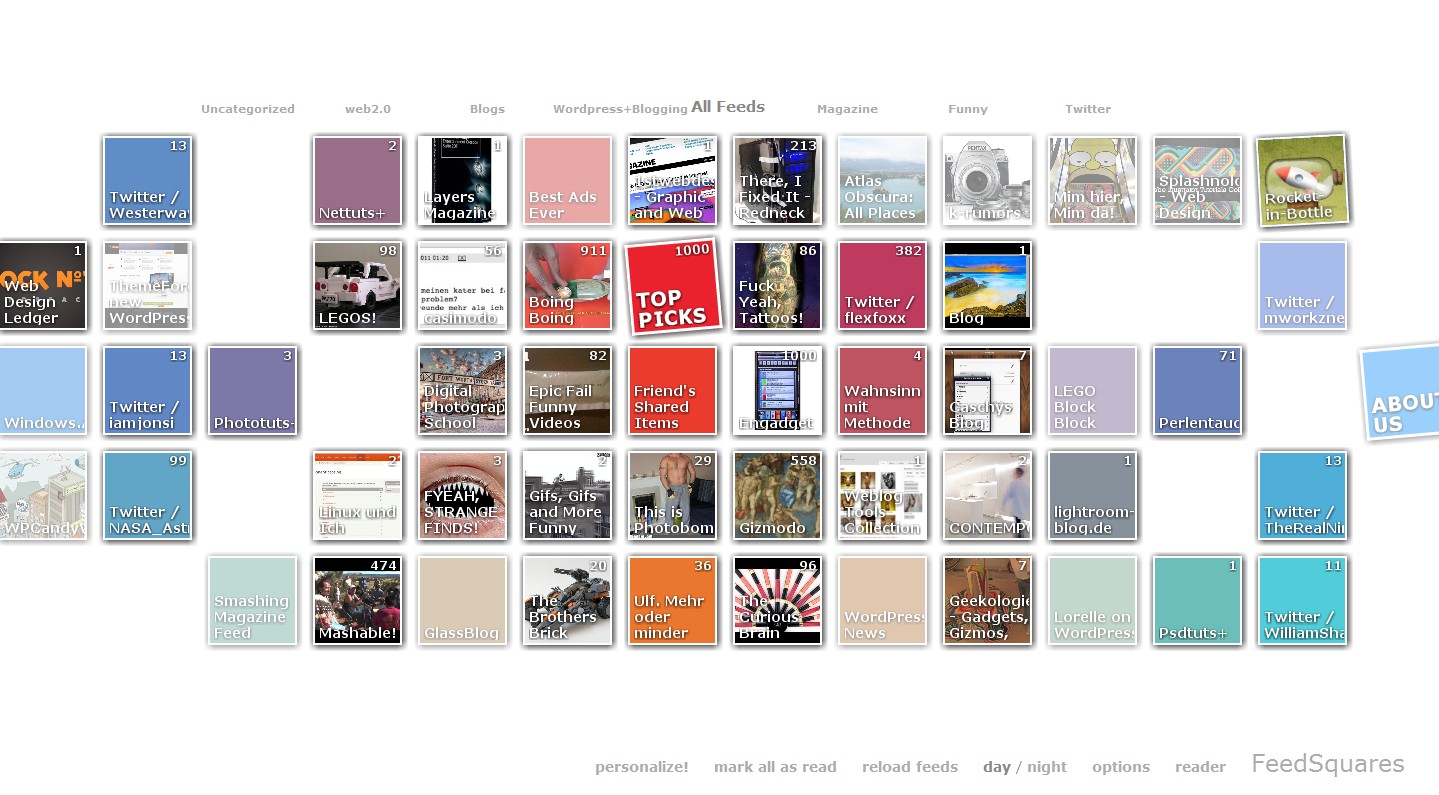Open the Rocket-in-Bottle feed tile
The width and height of the screenshot is (1439, 795).
pyautogui.click(x=1301, y=181)
